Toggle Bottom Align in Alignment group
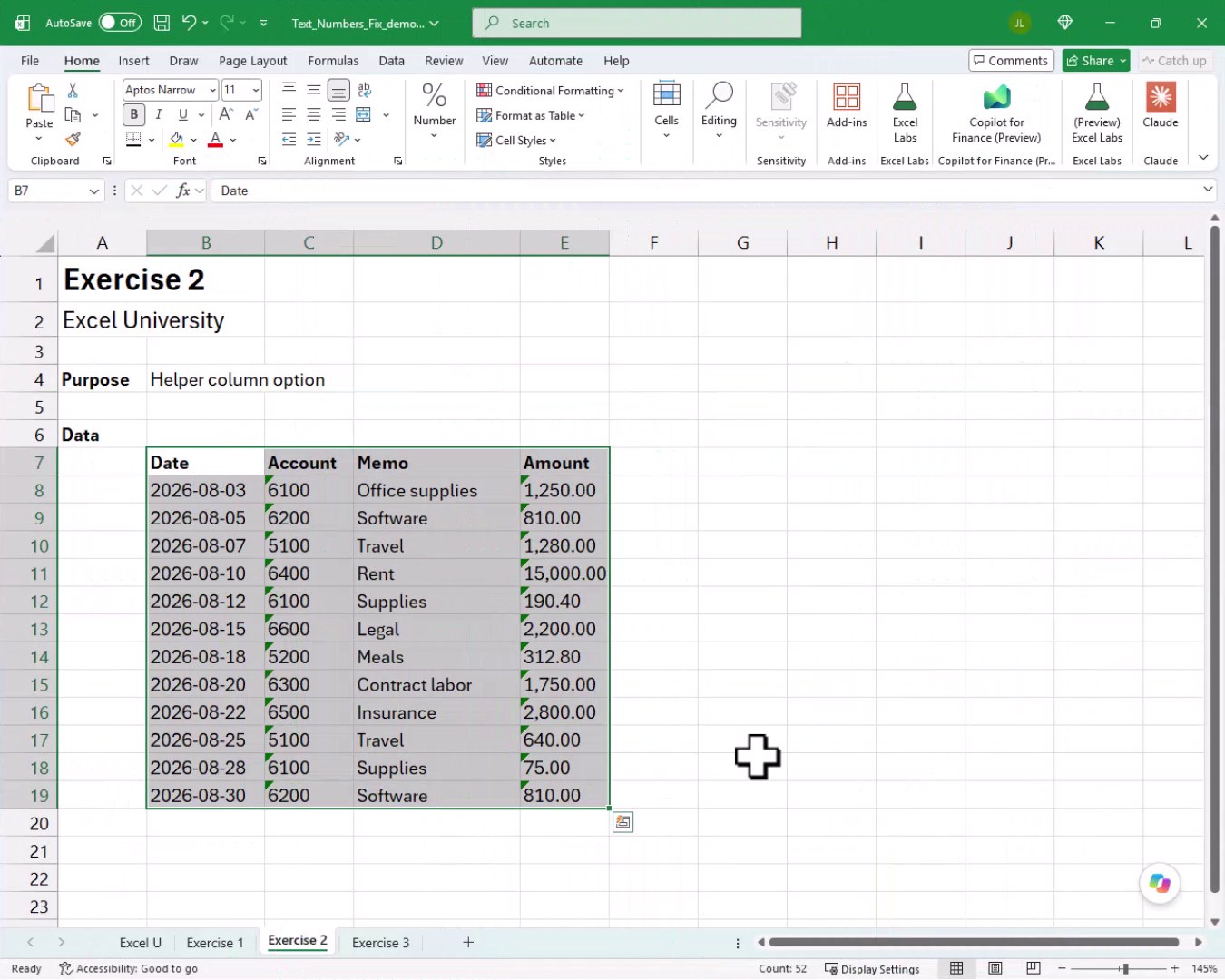This screenshot has width=1225, height=980. pos(338,90)
